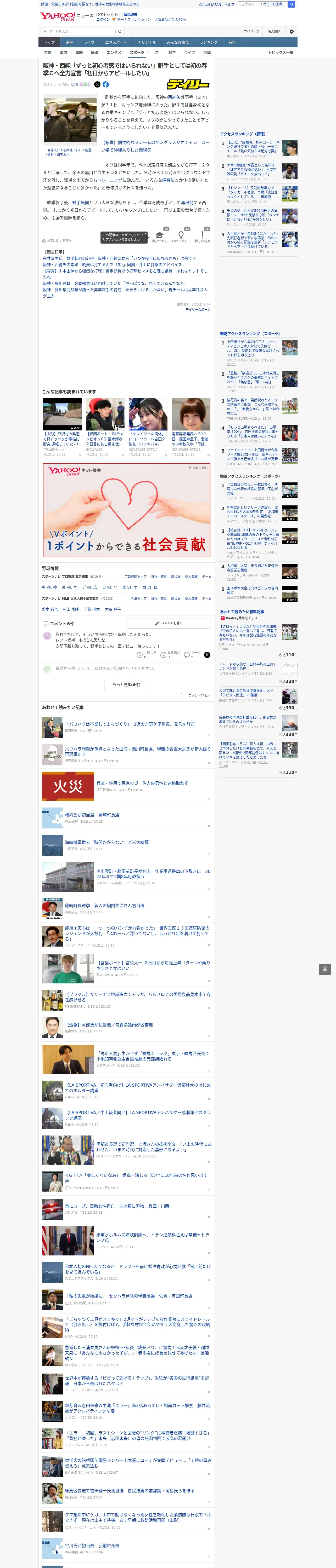Dismiss the 兵庫・佐用で民家火災 article
The width and height of the screenshot is (336, 1568).
[x=209, y=799]
